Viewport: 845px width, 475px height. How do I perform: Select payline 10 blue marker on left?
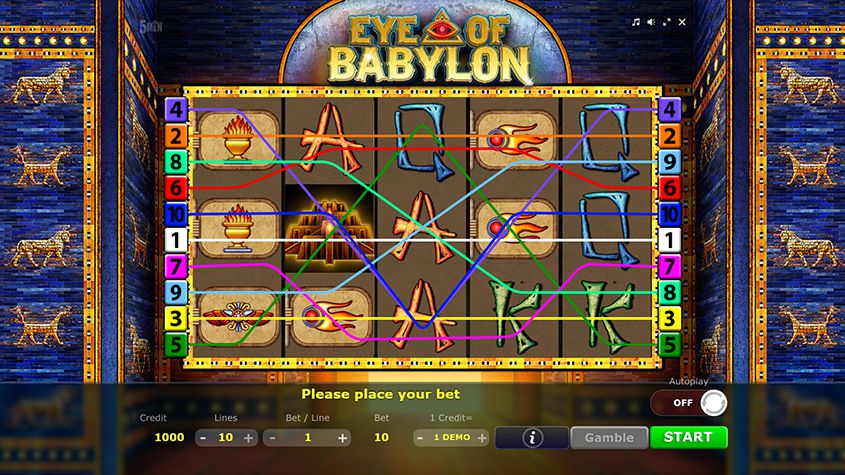pos(176,214)
